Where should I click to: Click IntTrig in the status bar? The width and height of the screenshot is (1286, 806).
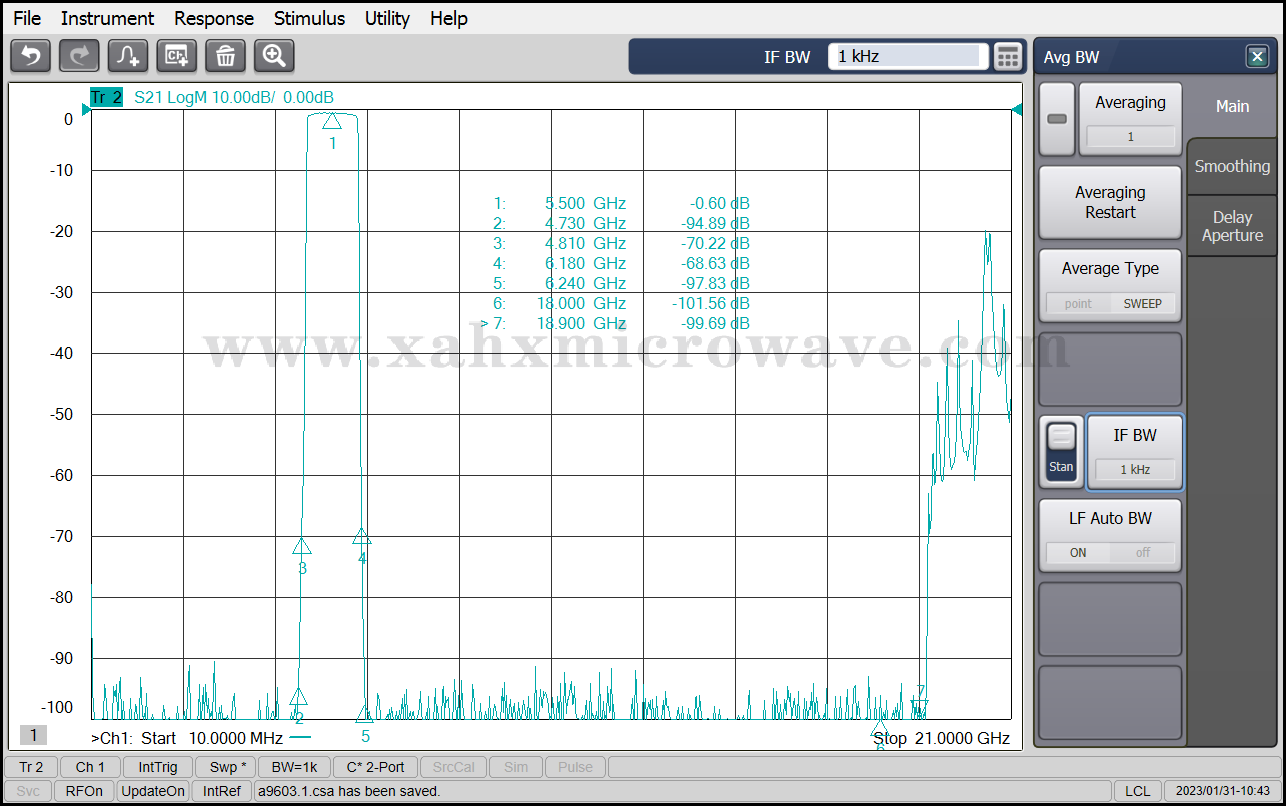158,767
